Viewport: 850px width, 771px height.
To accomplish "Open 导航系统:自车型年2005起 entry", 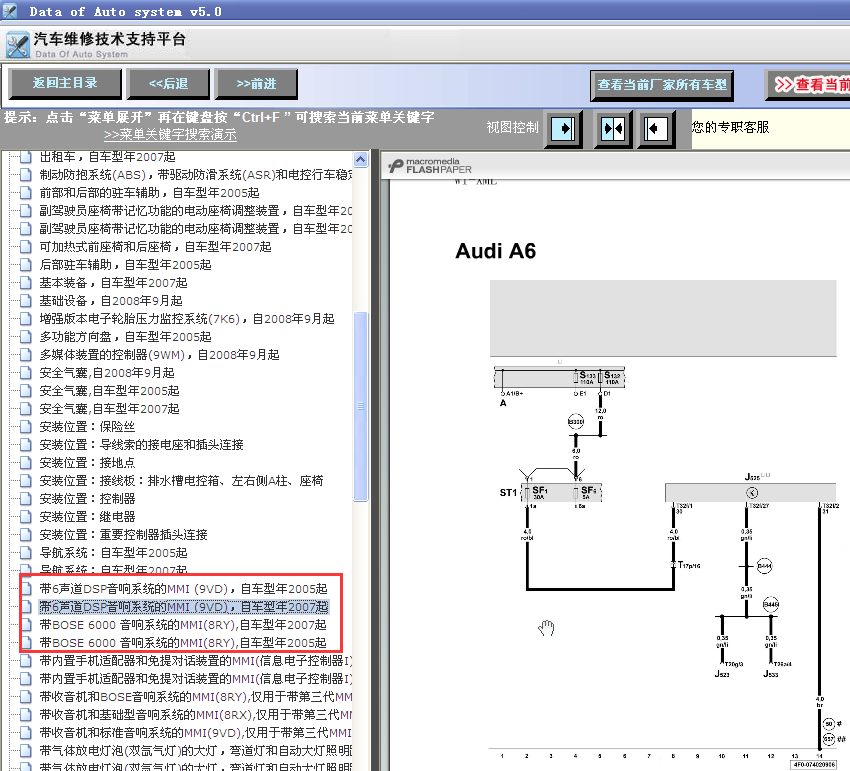I will point(113,552).
